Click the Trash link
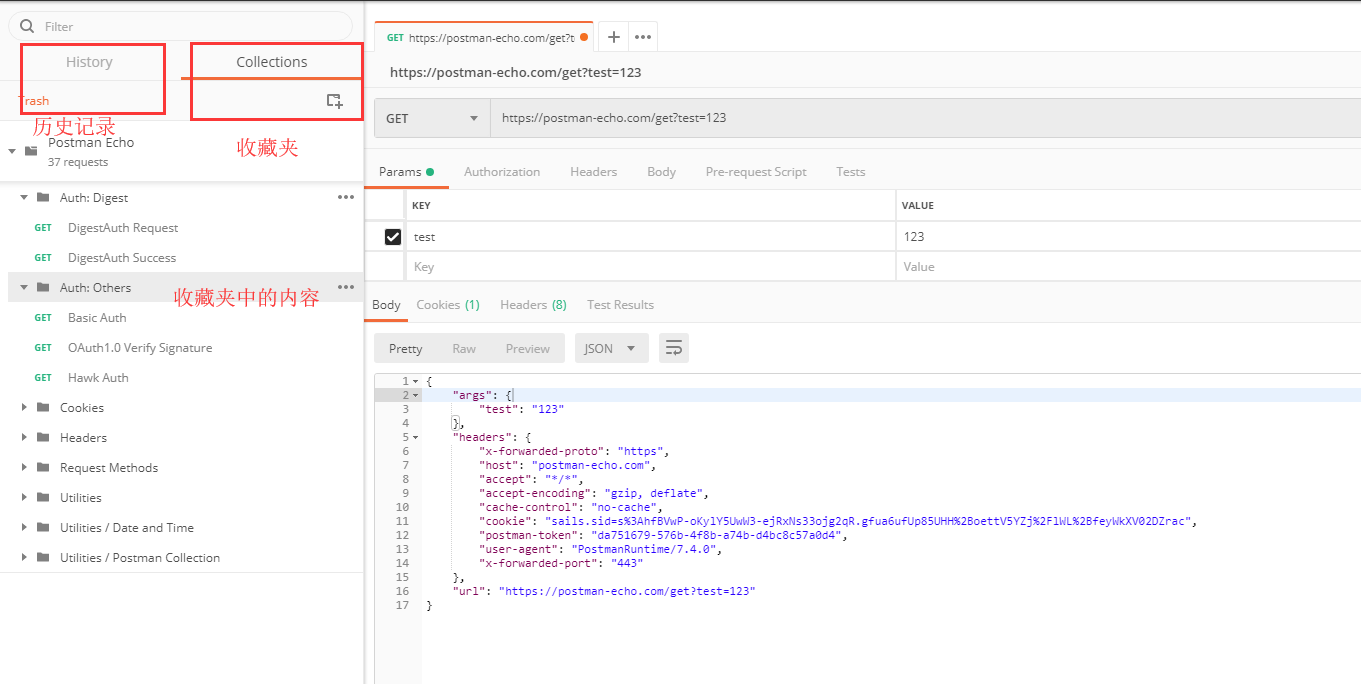Screen dimensions: 1361x684 point(33,101)
